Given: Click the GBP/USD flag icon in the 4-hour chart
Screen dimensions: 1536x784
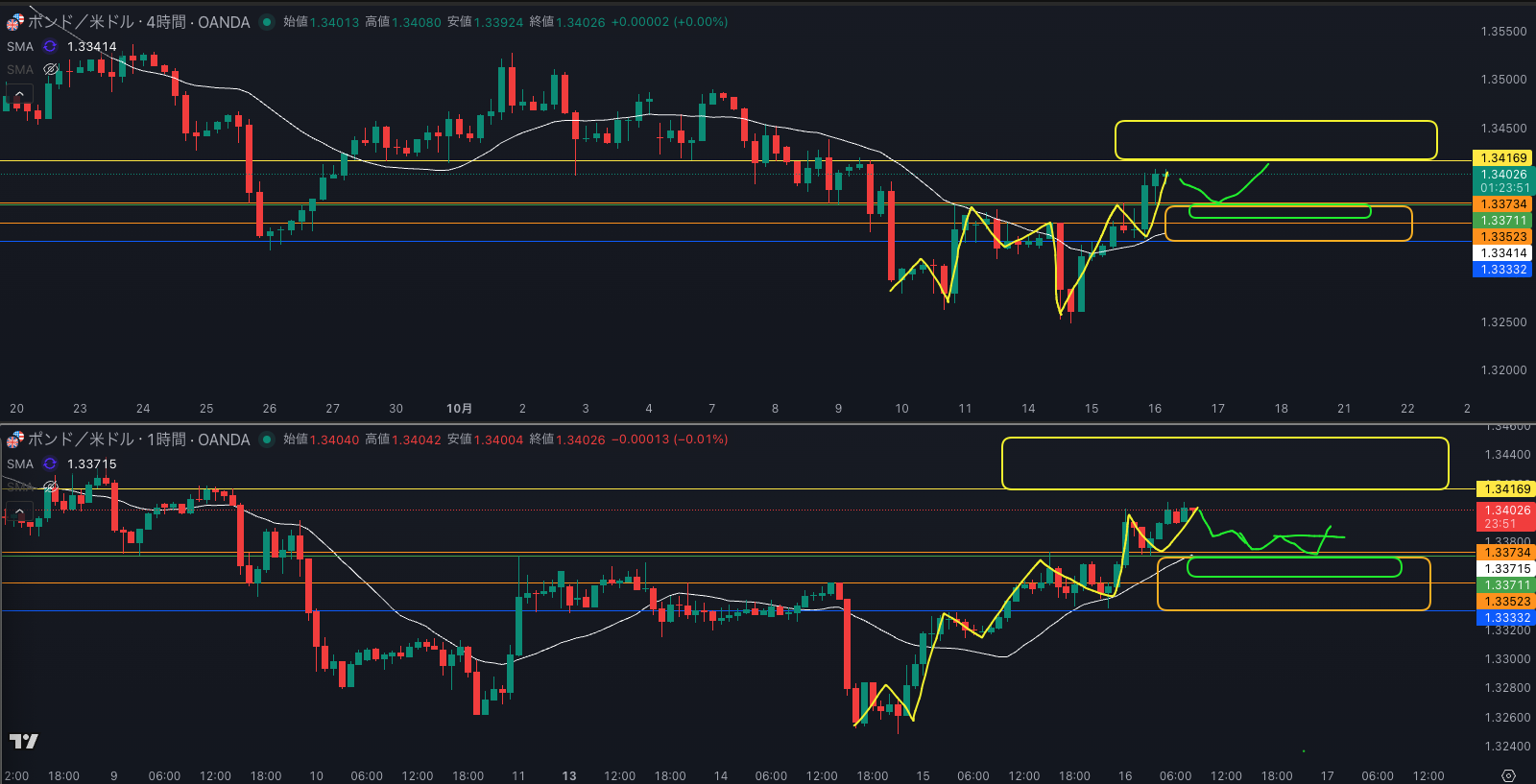Looking at the screenshot, I should (x=15, y=22).
